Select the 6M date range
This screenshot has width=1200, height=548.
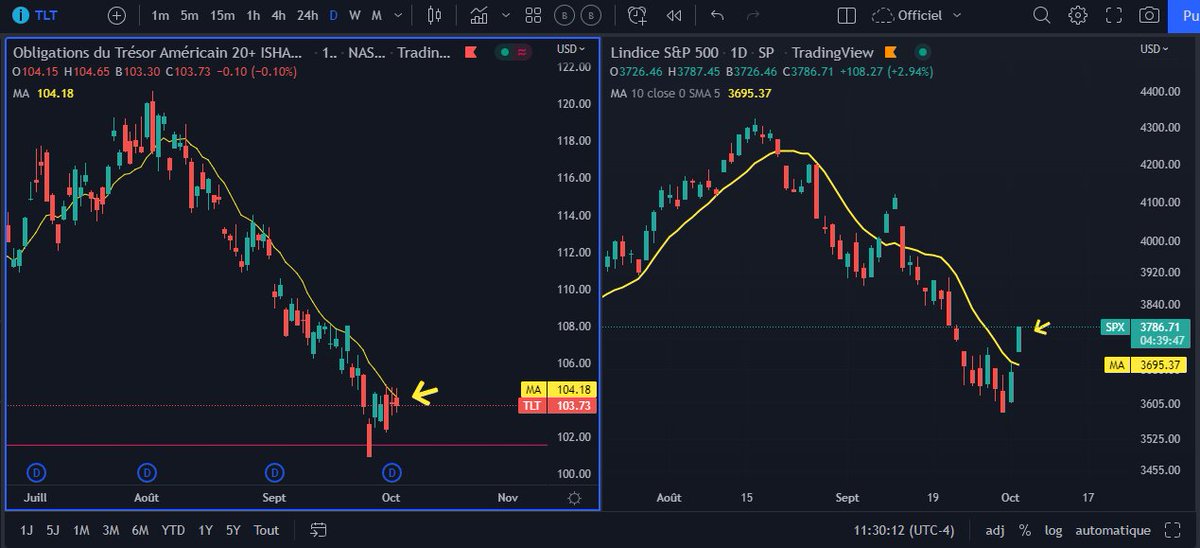[x=141, y=530]
